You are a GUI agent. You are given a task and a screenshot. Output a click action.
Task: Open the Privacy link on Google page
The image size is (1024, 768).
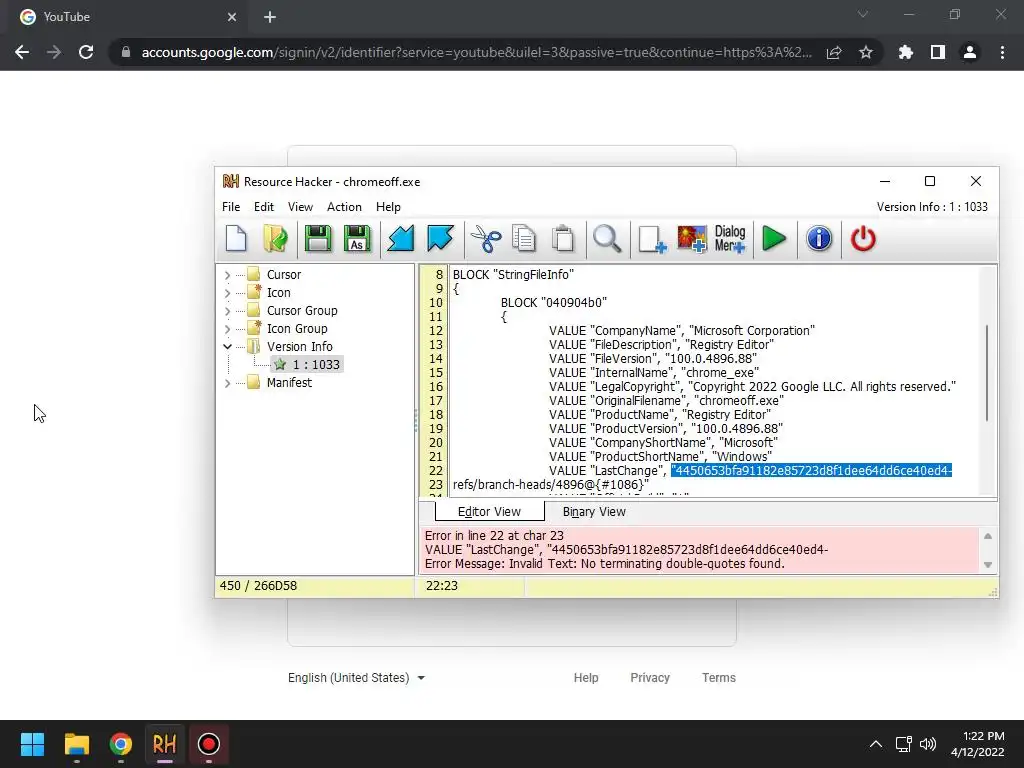click(x=650, y=678)
